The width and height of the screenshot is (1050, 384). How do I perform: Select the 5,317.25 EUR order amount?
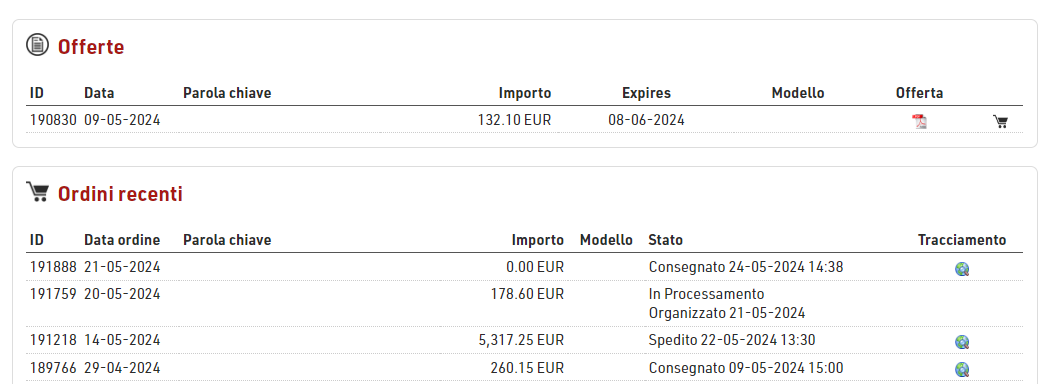pyautogui.click(x=521, y=340)
